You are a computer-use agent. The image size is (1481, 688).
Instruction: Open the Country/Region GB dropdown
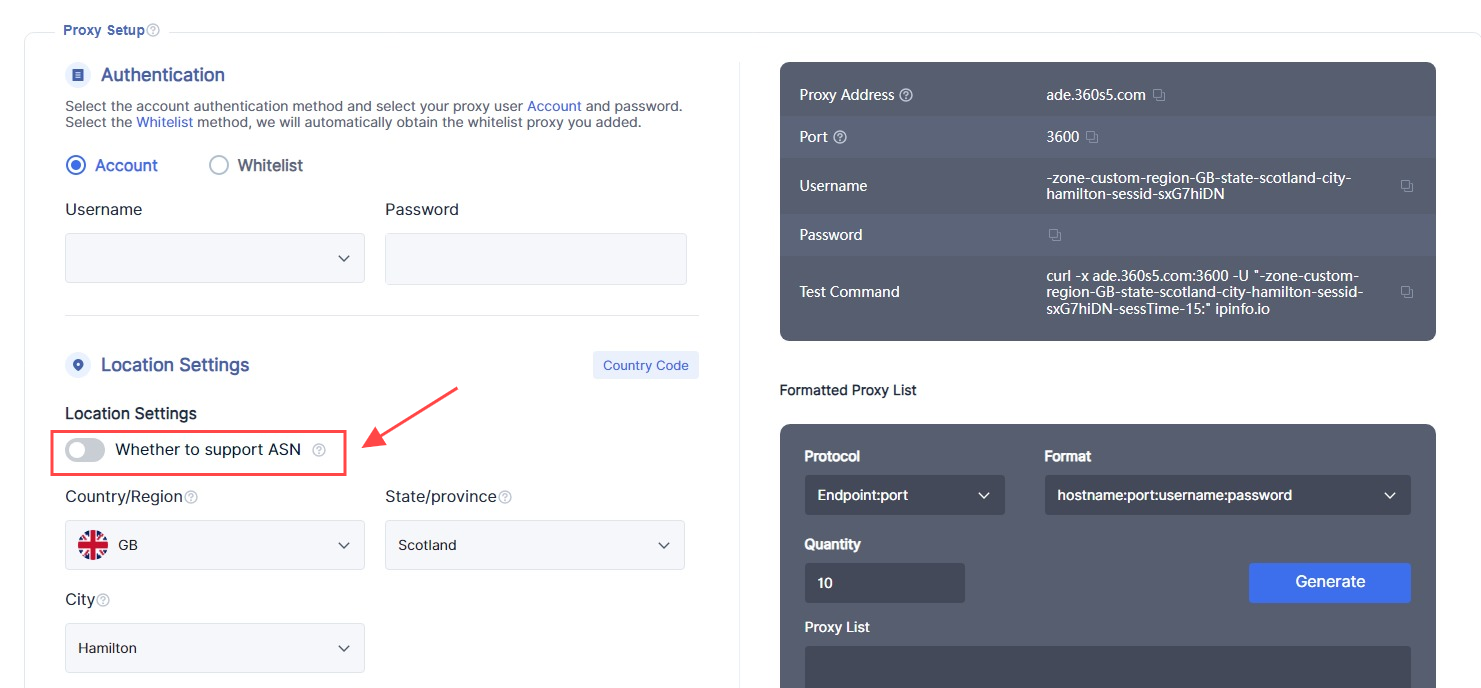[214, 545]
